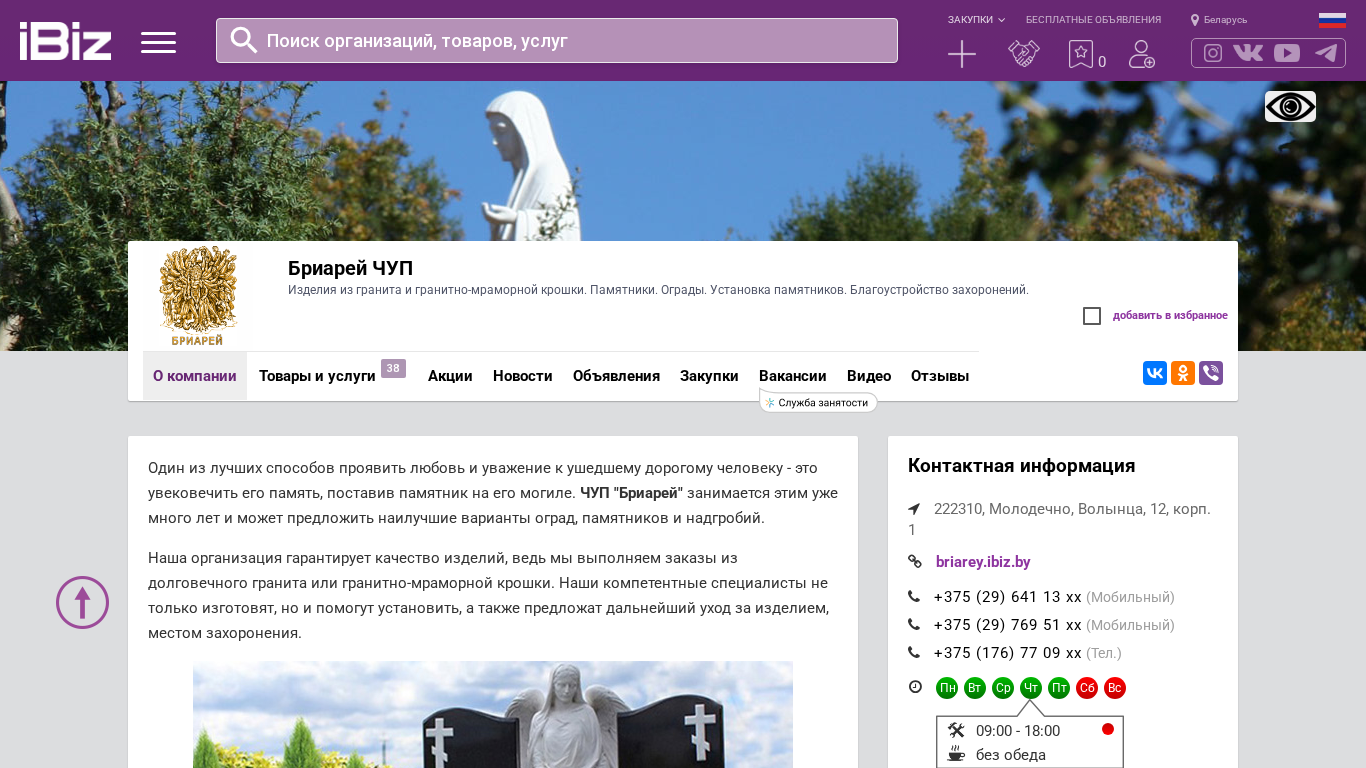Switch language via Russian flag

pyautogui.click(x=1332, y=20)
